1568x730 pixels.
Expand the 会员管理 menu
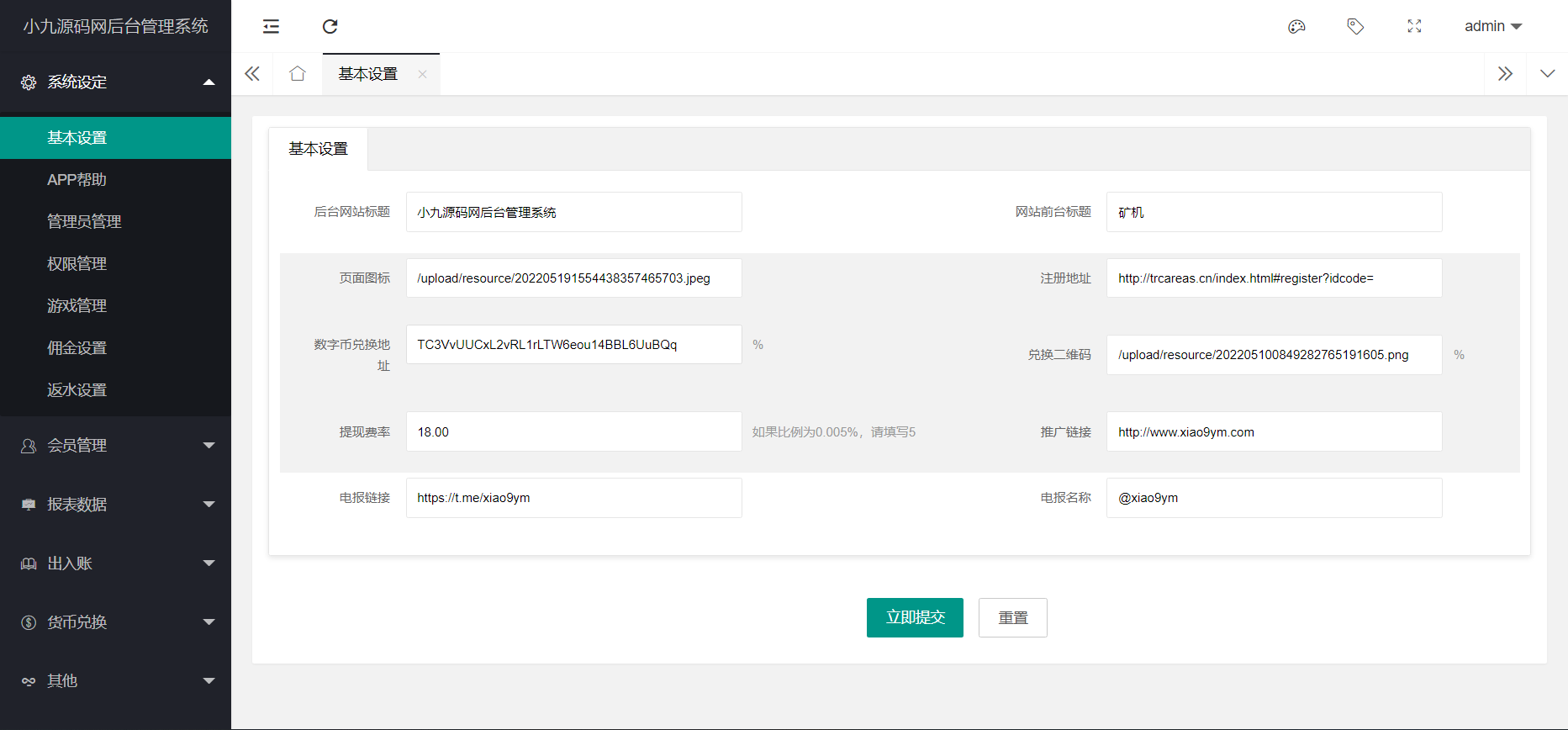click(x=116, y=446)
